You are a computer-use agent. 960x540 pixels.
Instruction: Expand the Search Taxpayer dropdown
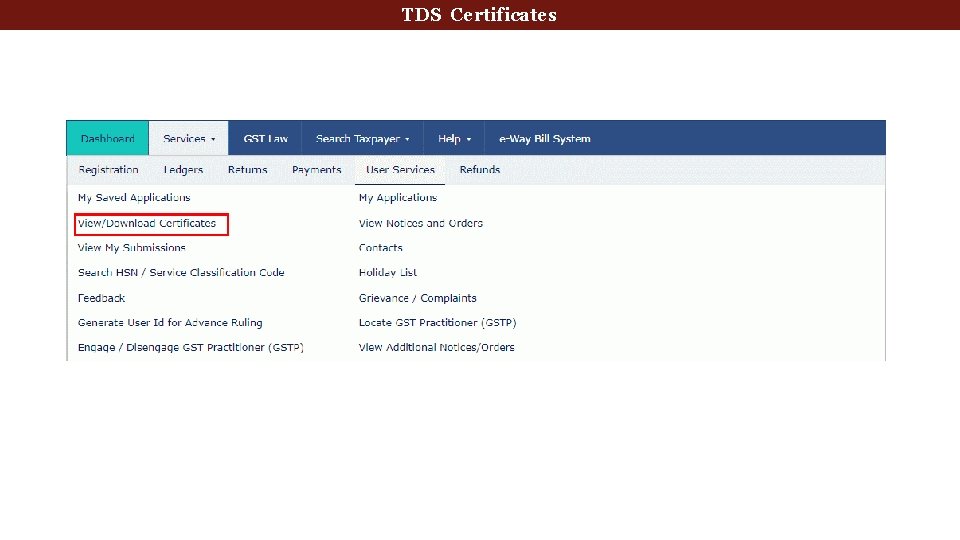pyautogui.click(x=362, y=138)
